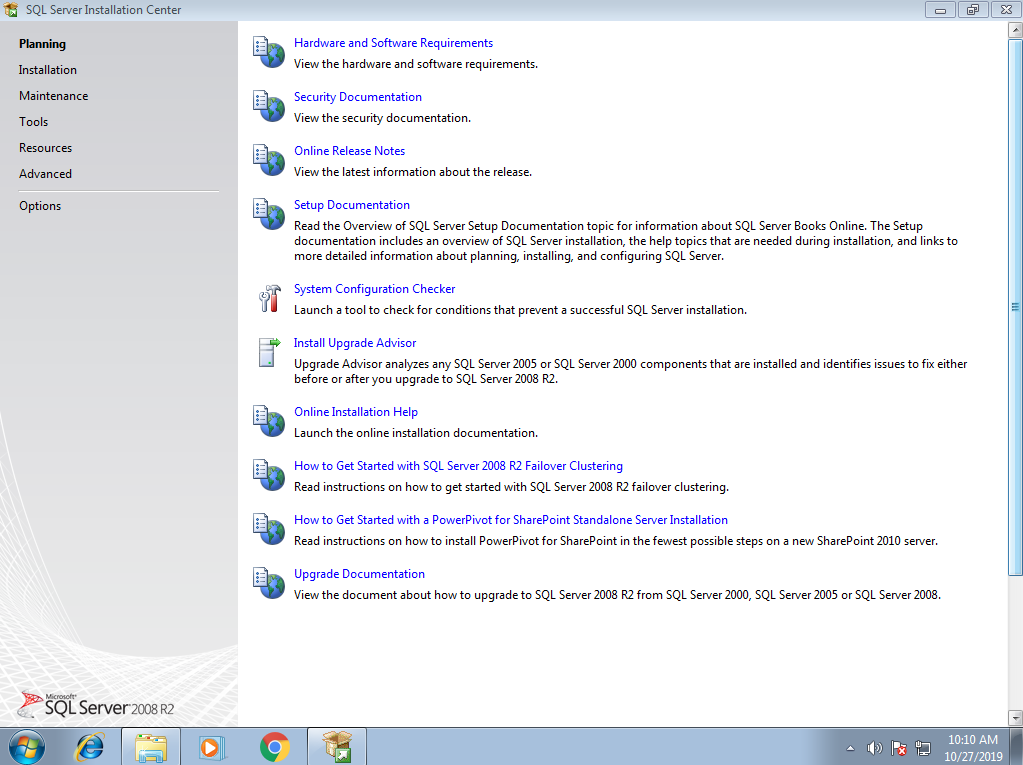Open Windows Media Player from the taskbar

(212, 747)
